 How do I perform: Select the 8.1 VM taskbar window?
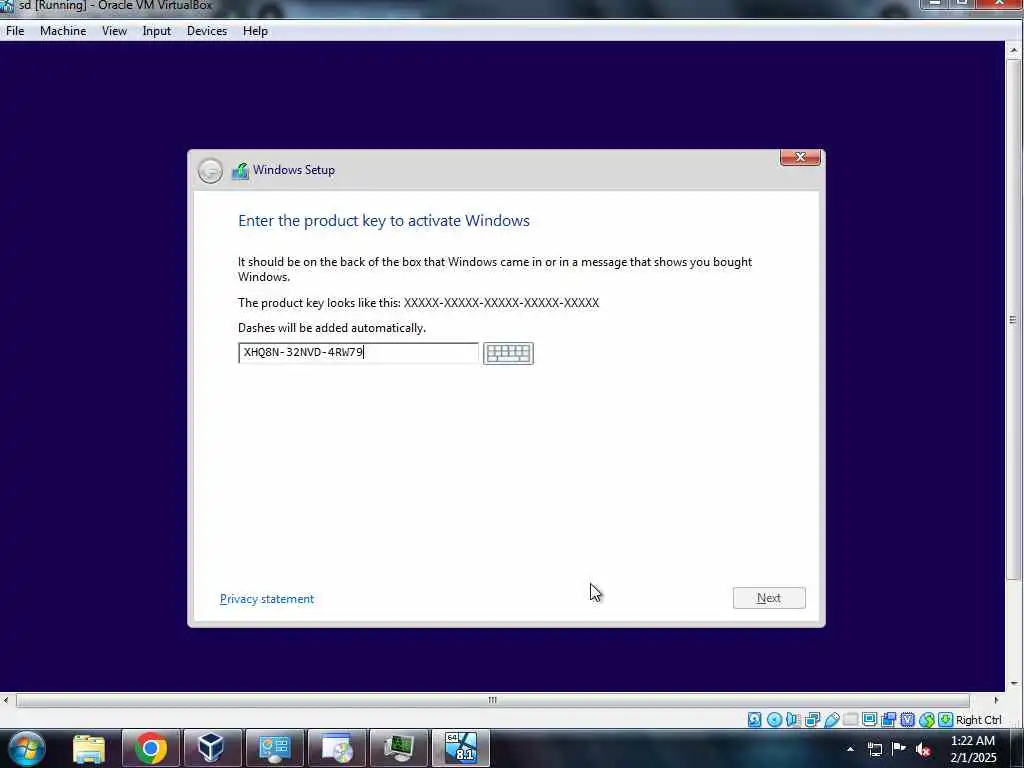(460, 749)
